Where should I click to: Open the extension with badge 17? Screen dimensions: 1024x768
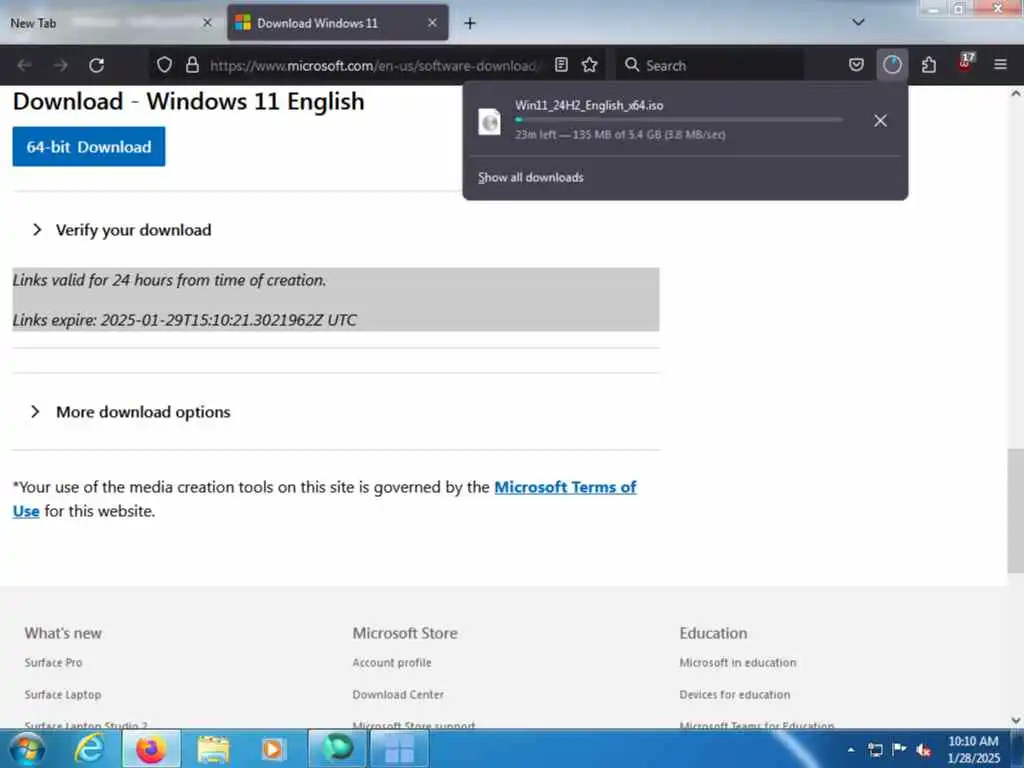pos(966,63)
